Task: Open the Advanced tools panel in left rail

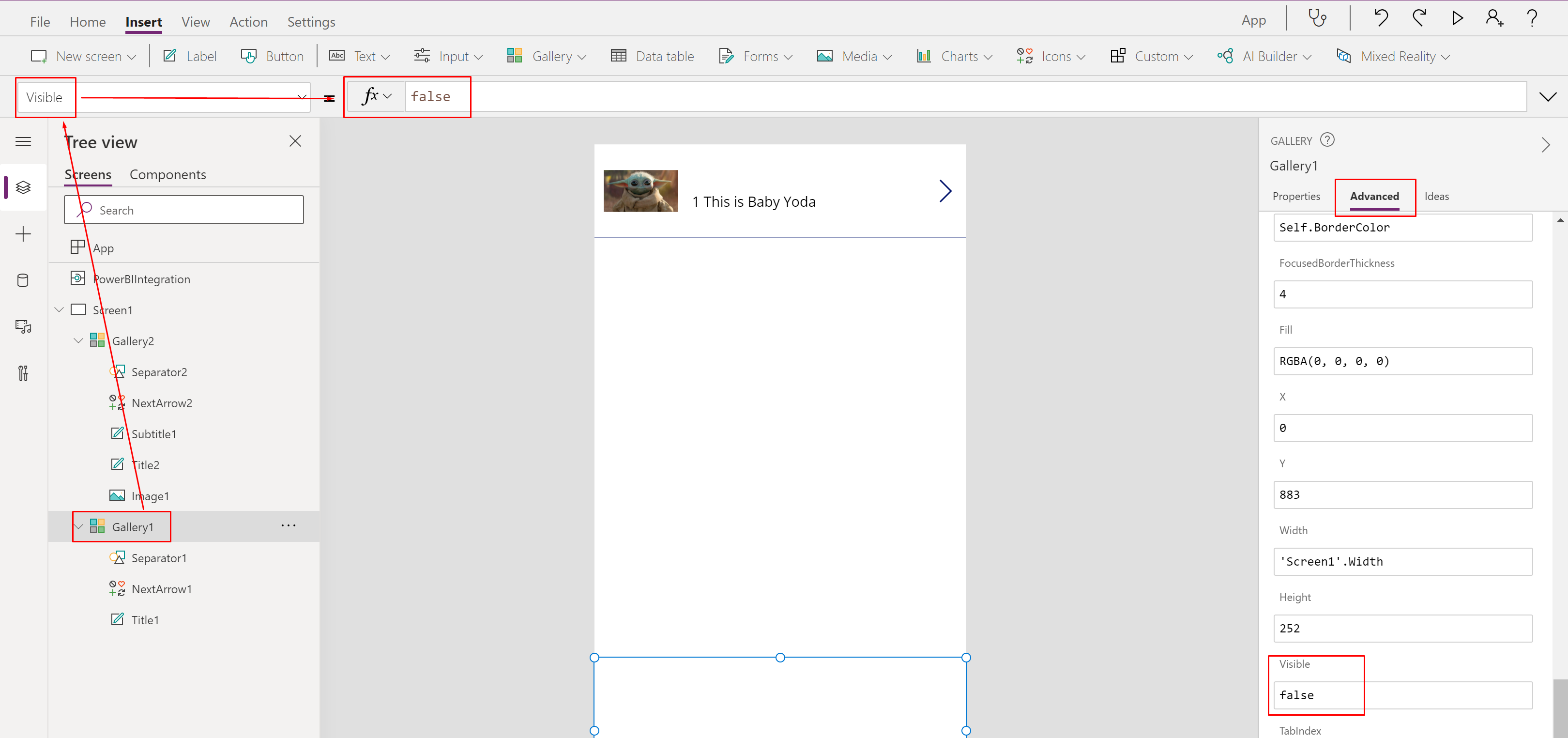Action: click(x=23, y=373)
